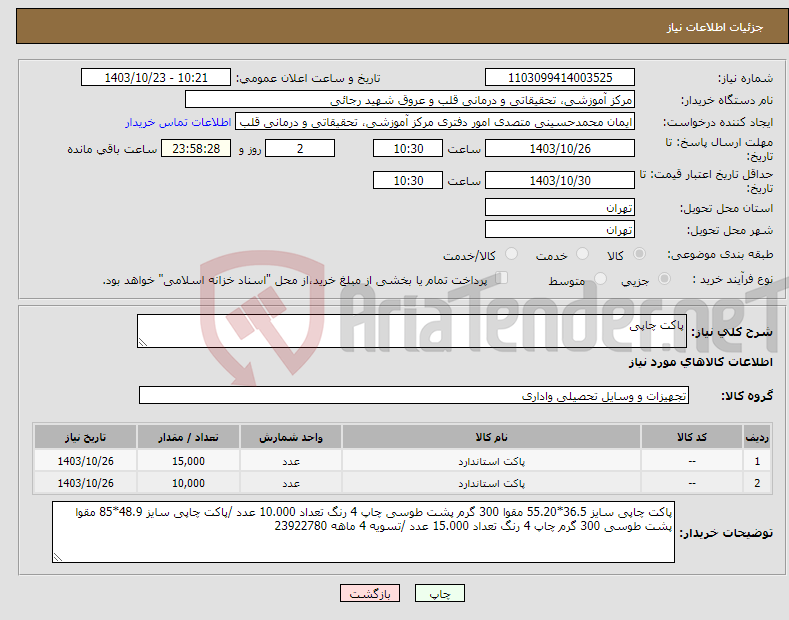
Task: Click the request creator field ایمان محمدحسینی
Action: coord(435,122)
